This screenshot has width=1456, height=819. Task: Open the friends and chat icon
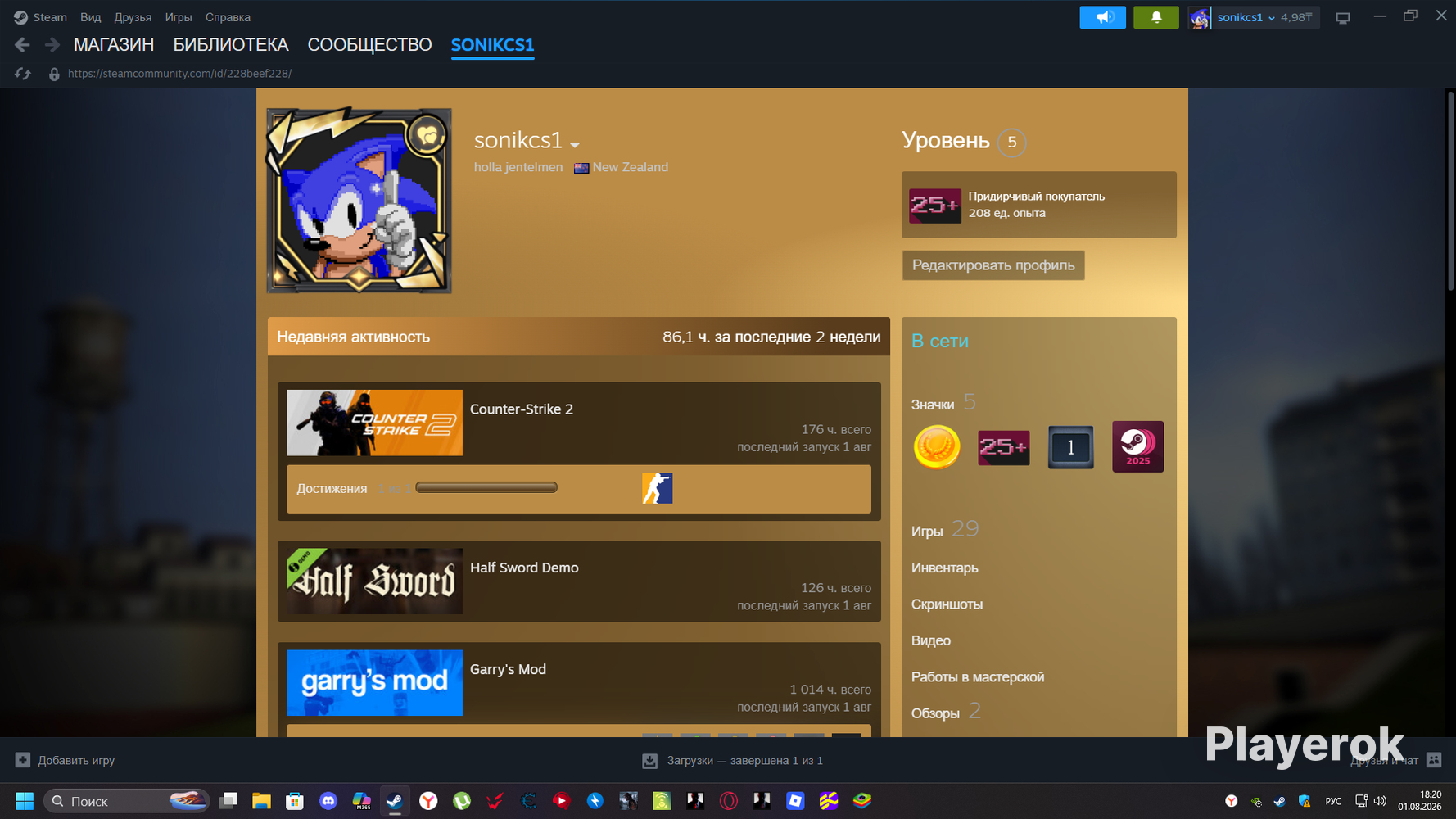1434,760
